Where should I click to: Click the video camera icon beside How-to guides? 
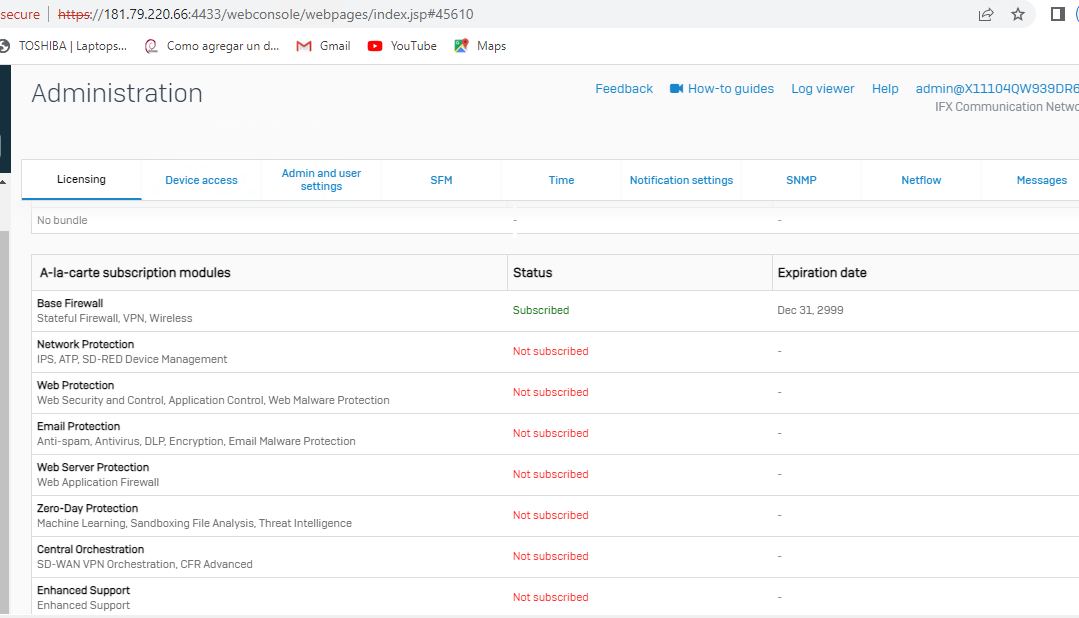click(x=676, y=89)
